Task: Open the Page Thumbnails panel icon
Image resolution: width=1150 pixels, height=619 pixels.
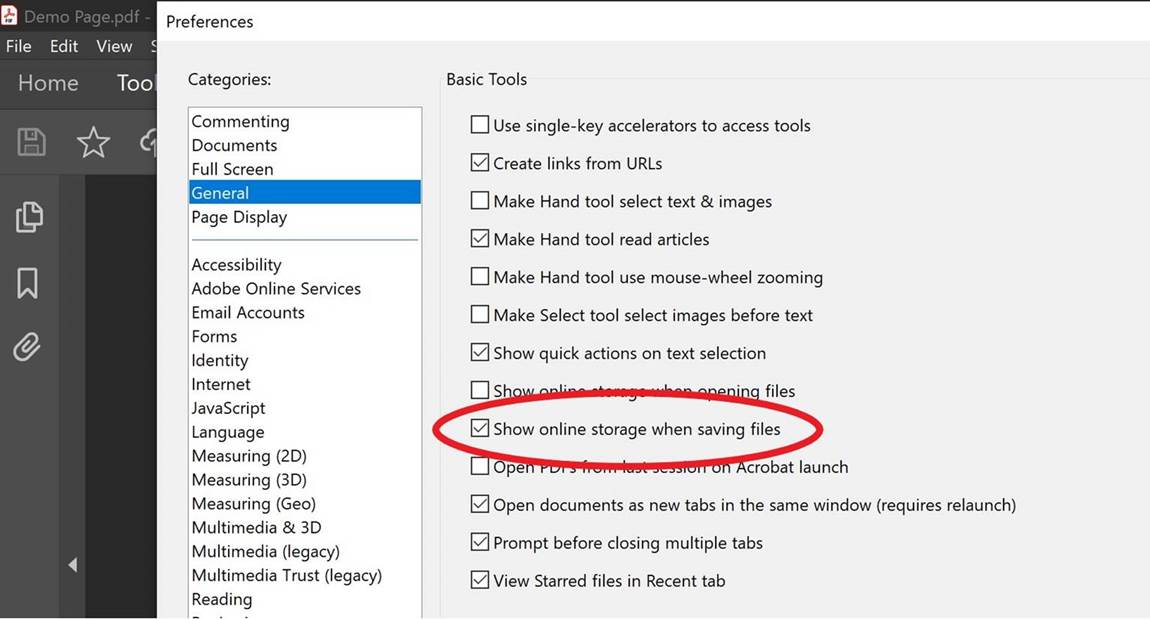Action: click(x=29, y=216)
